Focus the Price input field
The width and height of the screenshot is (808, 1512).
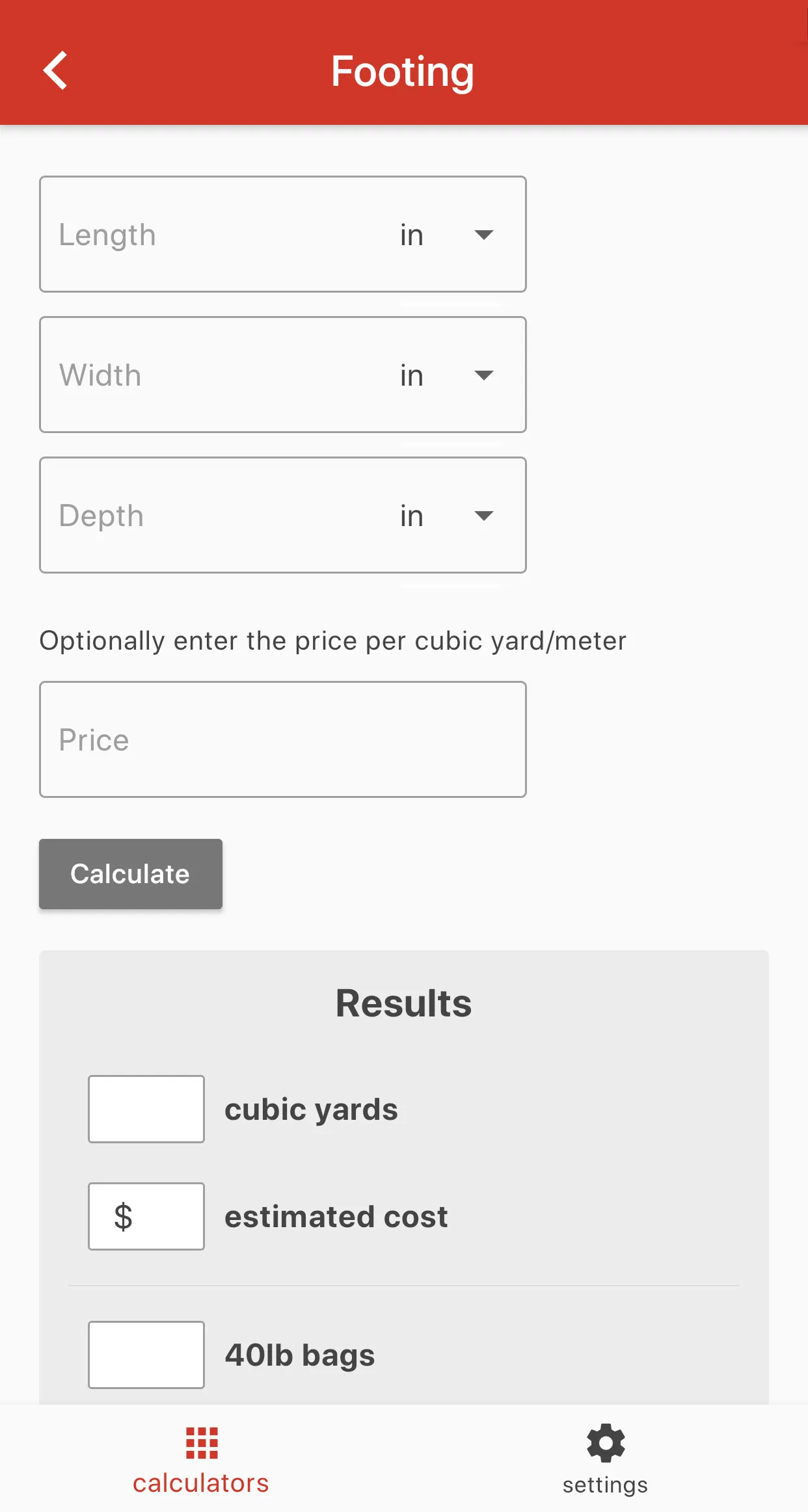[283, 739]
